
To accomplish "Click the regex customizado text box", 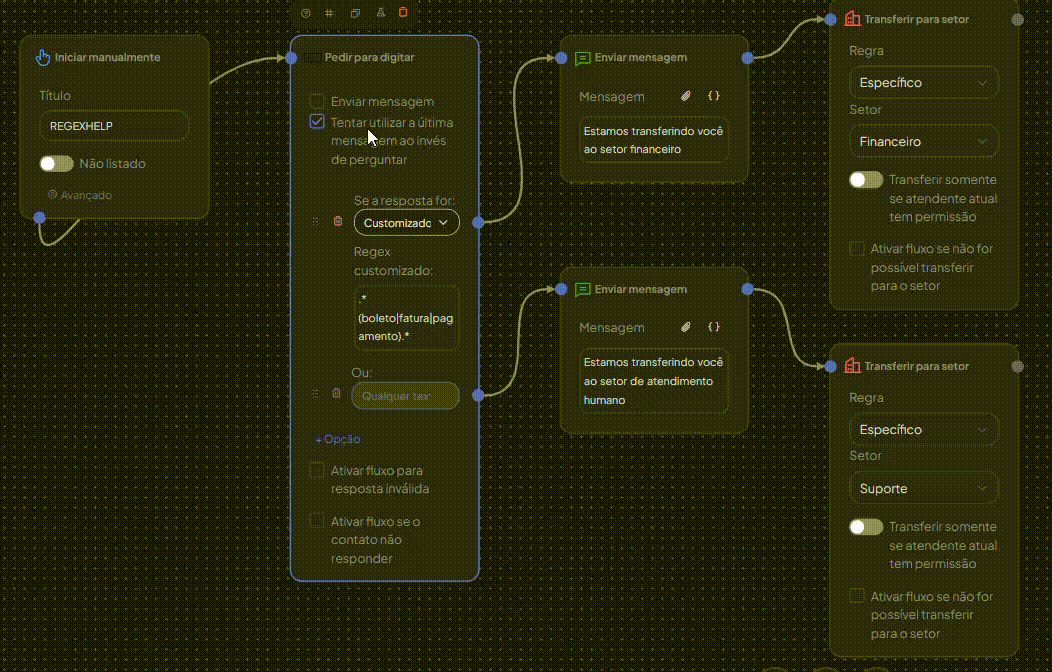I will point(406,318).
